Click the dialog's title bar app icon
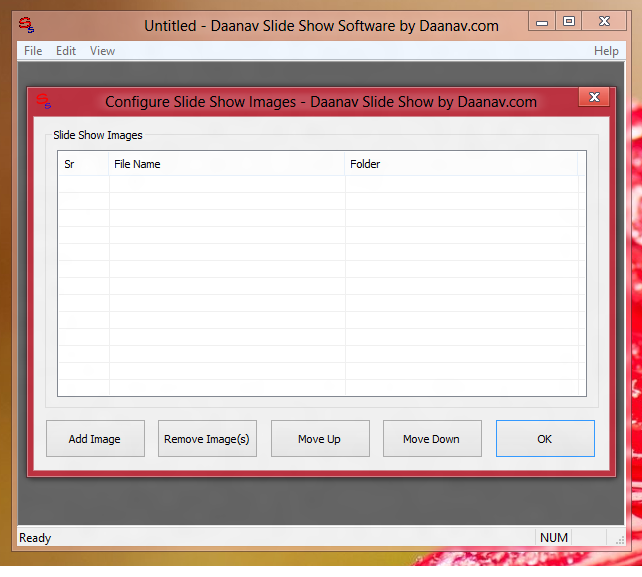 43,101
